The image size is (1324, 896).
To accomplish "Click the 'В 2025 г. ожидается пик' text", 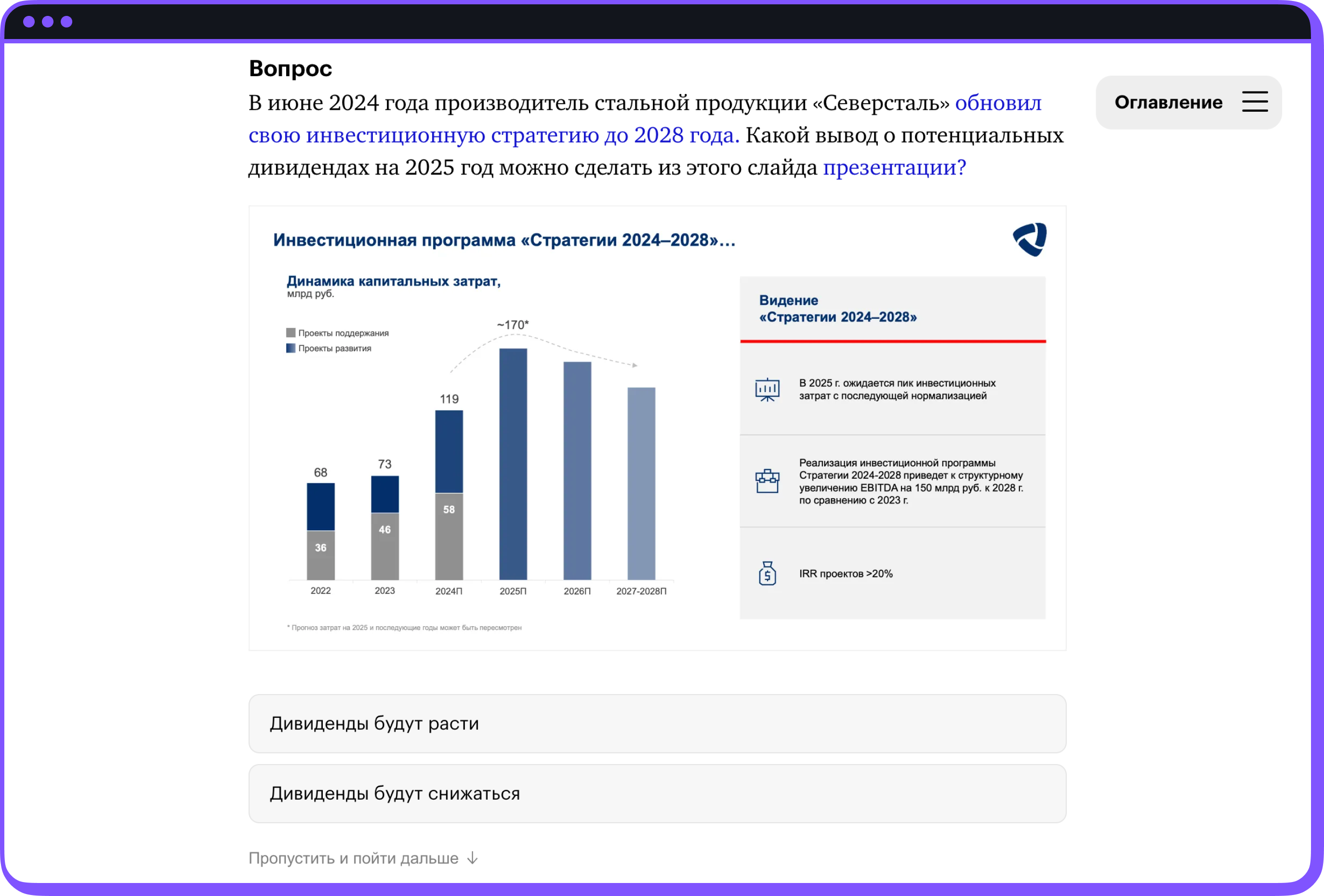I will [x=897, y=390].
